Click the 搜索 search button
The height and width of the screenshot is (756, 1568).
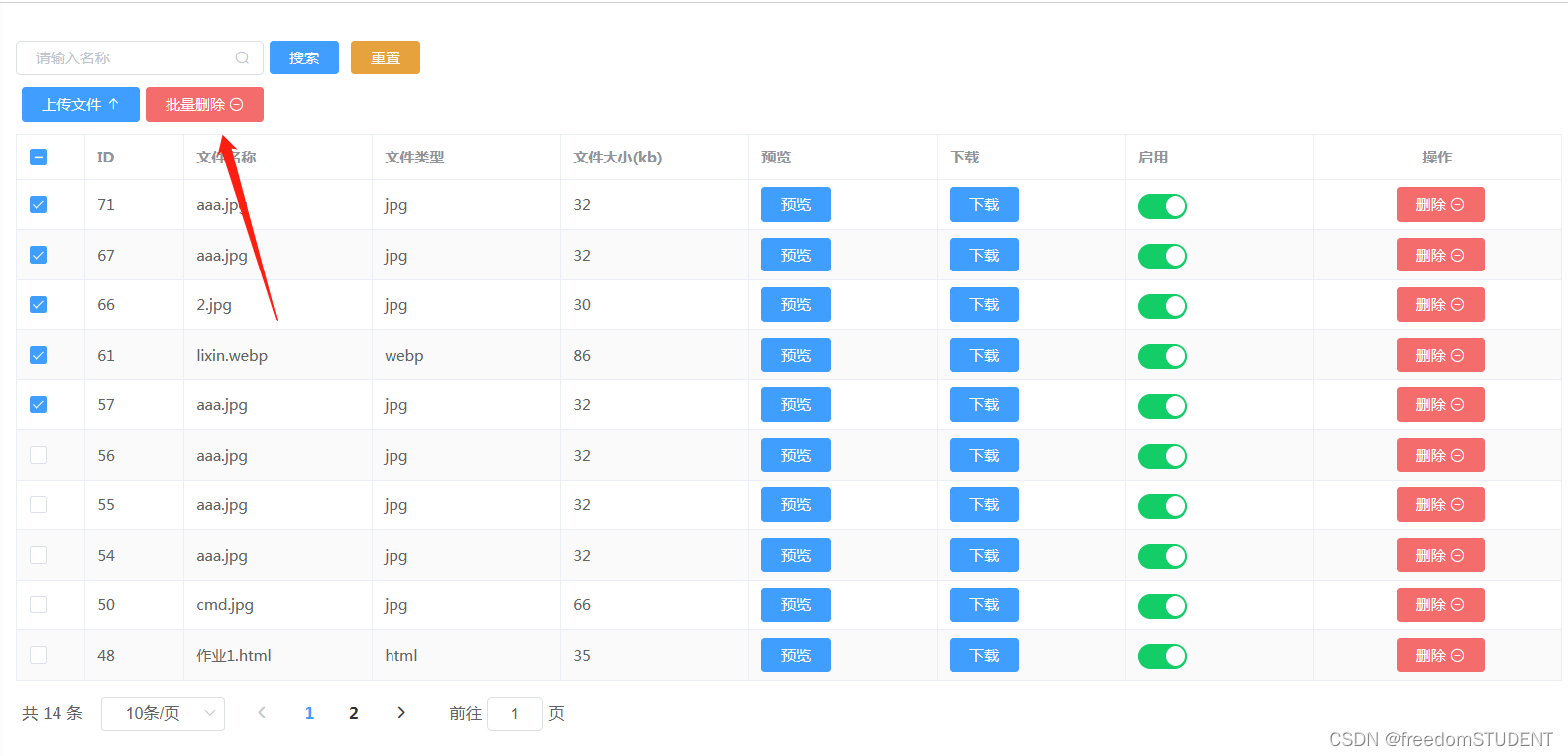(x=304, y=57)
